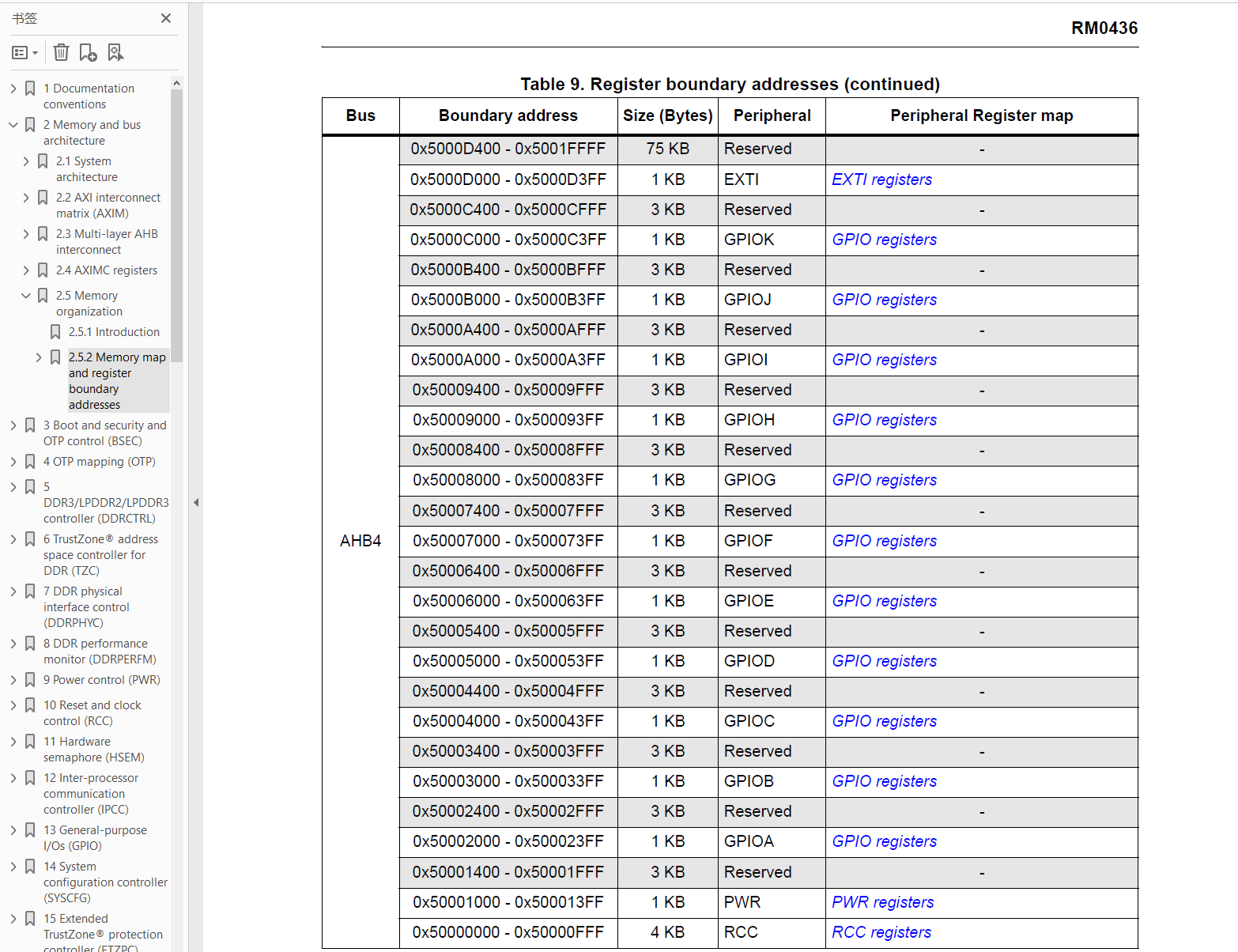
Task: Follow the PWR registers link
Action: click(882, 902)
